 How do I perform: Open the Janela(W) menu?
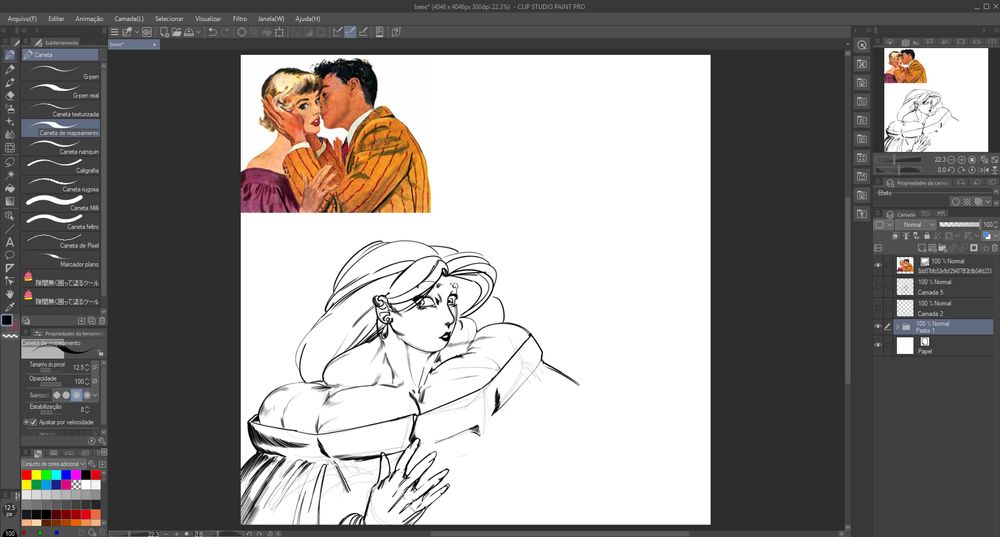271,18
